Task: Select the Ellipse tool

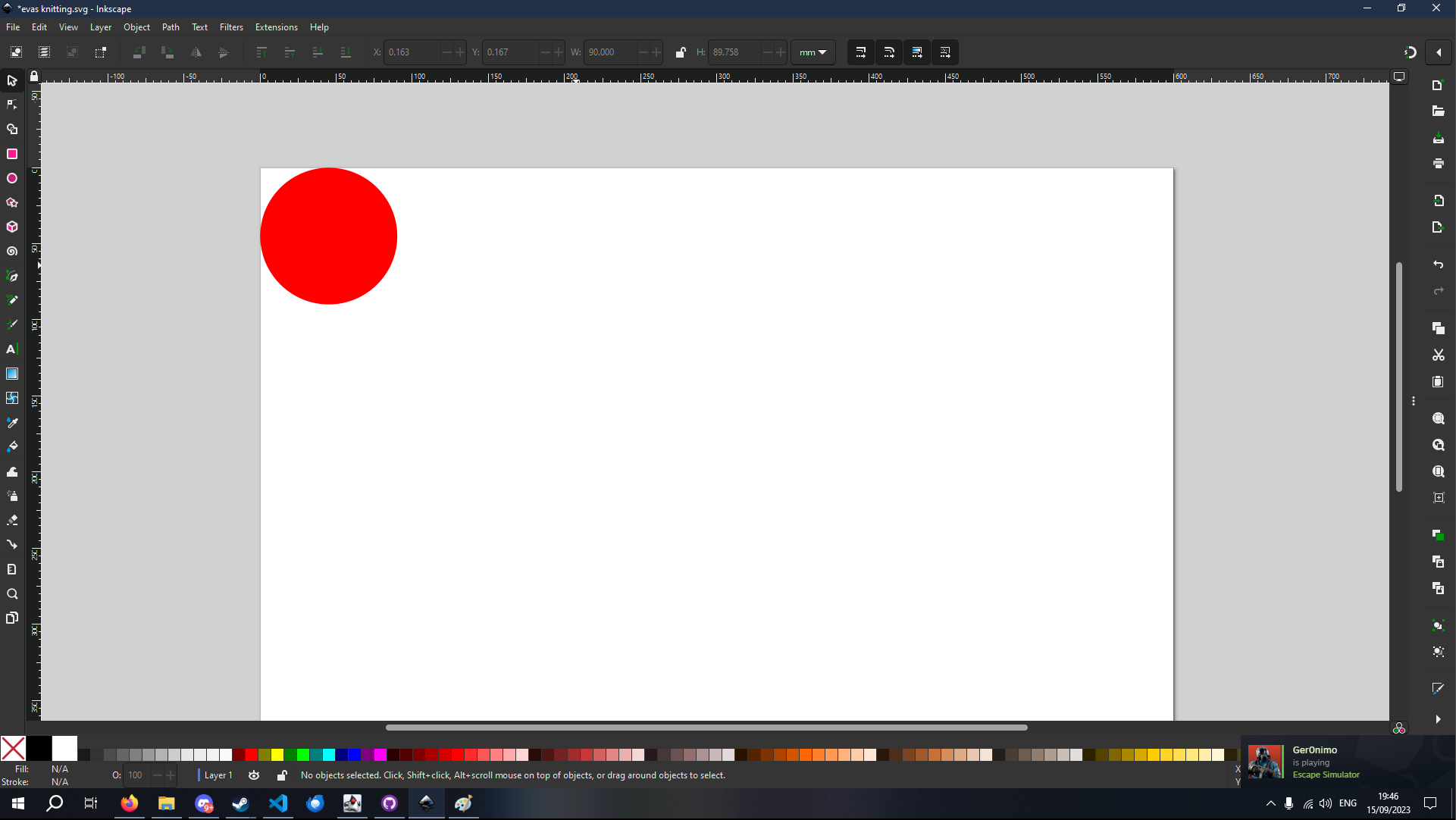Action: (12, 178)
